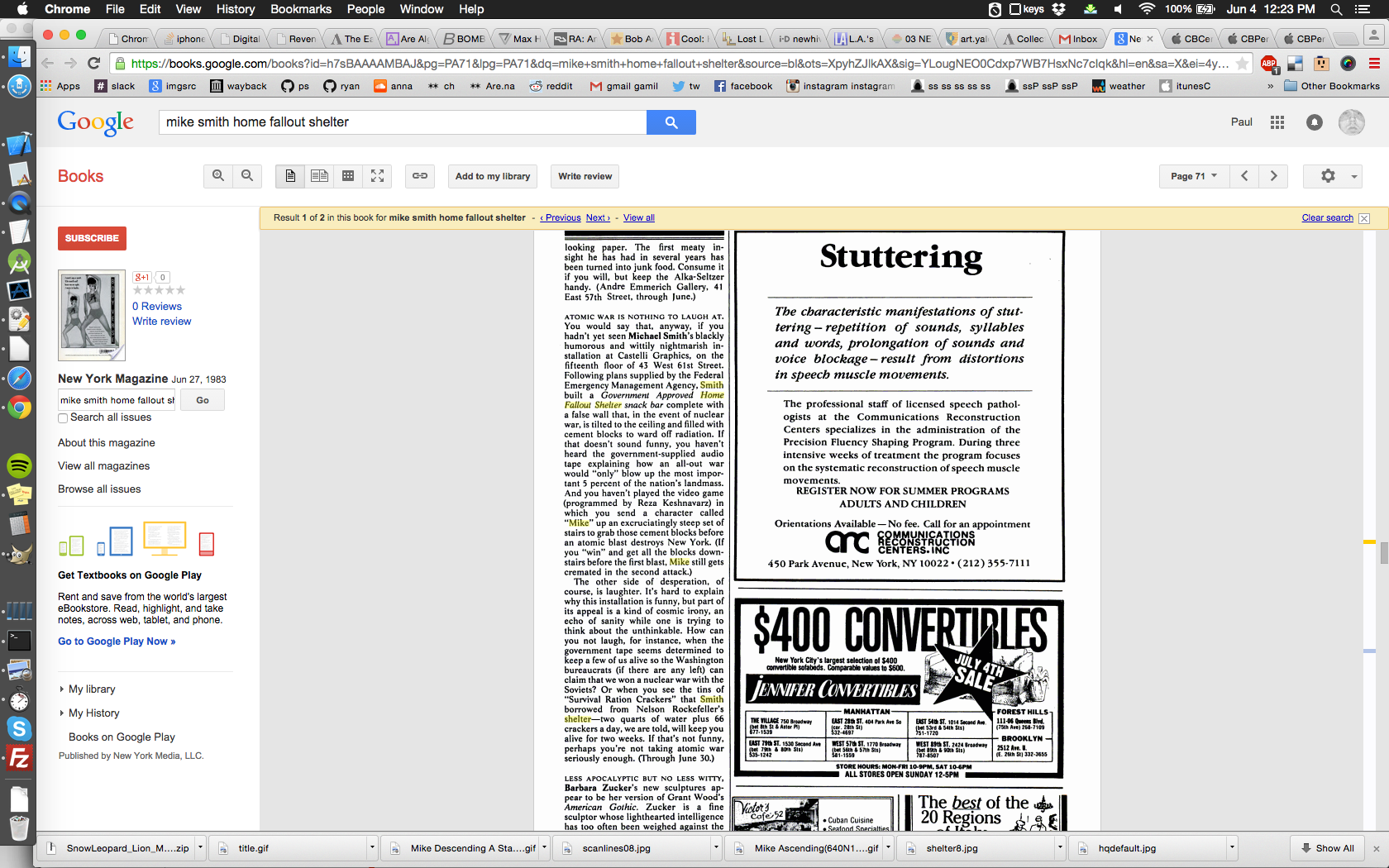Open Chrome hamburger menu

[1375, 64]
